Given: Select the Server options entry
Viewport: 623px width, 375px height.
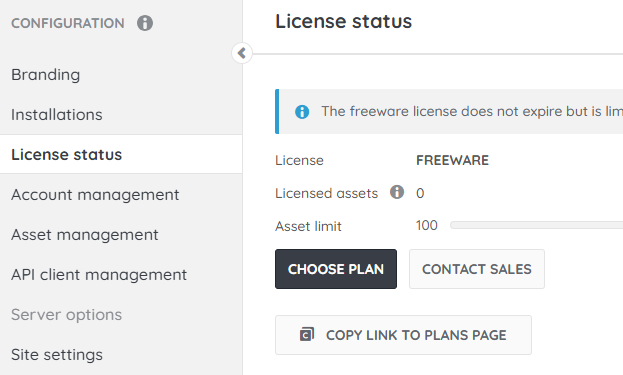Looking at the screenshot, I should point(66,315).
